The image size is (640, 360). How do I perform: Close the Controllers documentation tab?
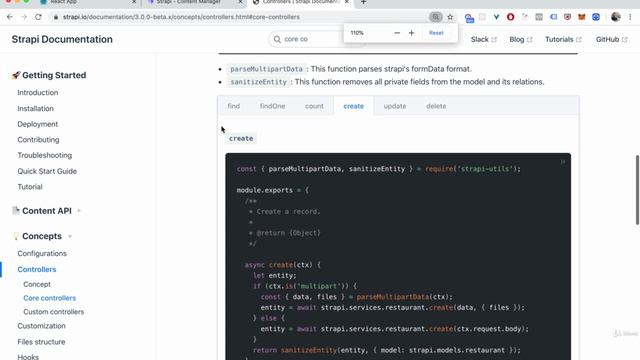pyautogui.click(x=347, y=2)
